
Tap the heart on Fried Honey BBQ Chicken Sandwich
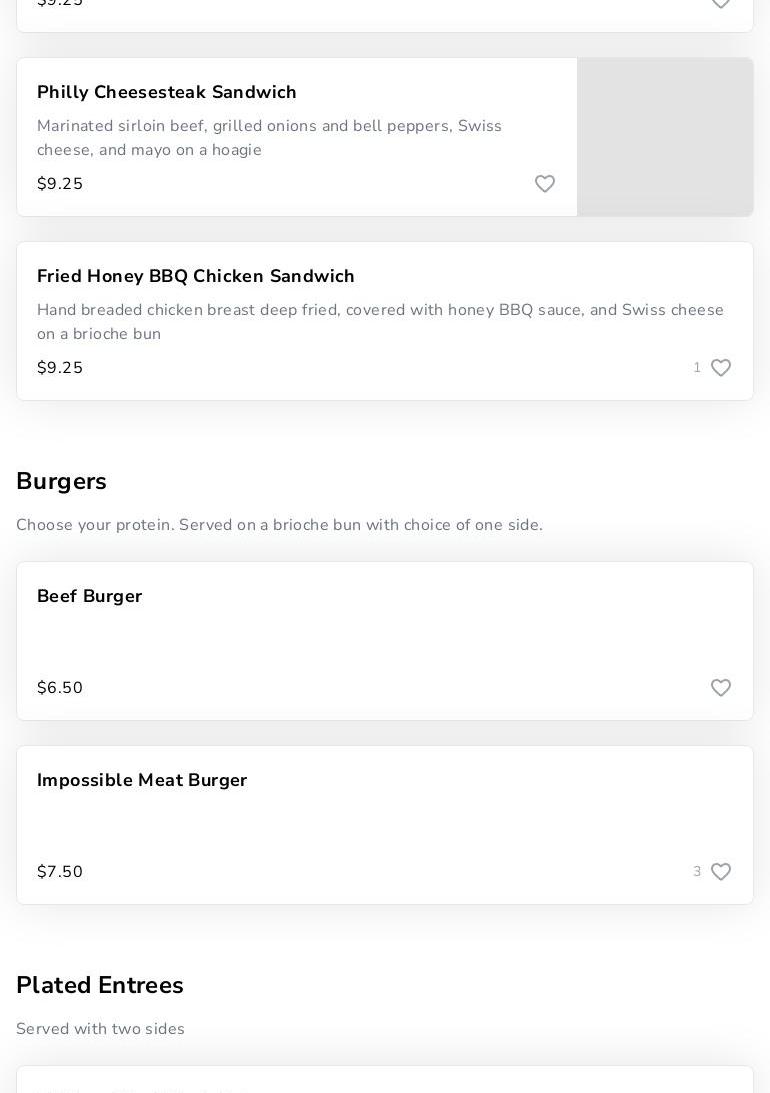point(721,367)
